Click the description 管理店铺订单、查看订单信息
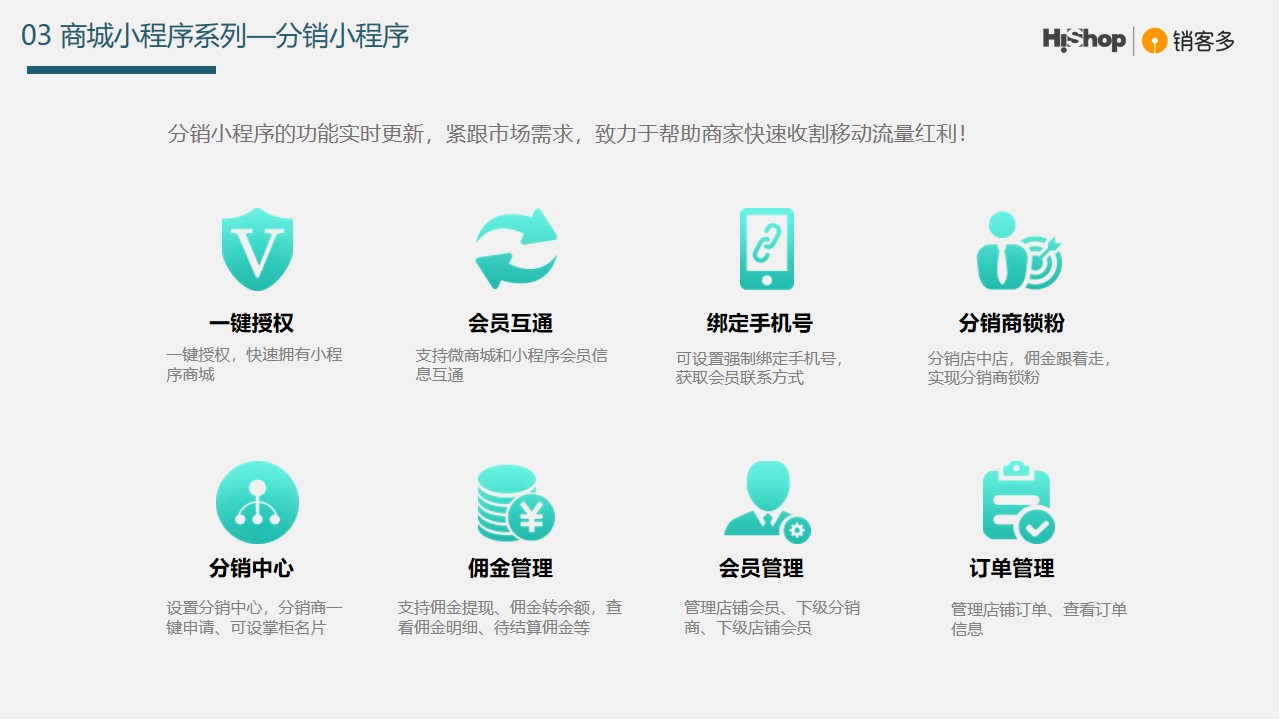 [1039, 619]
